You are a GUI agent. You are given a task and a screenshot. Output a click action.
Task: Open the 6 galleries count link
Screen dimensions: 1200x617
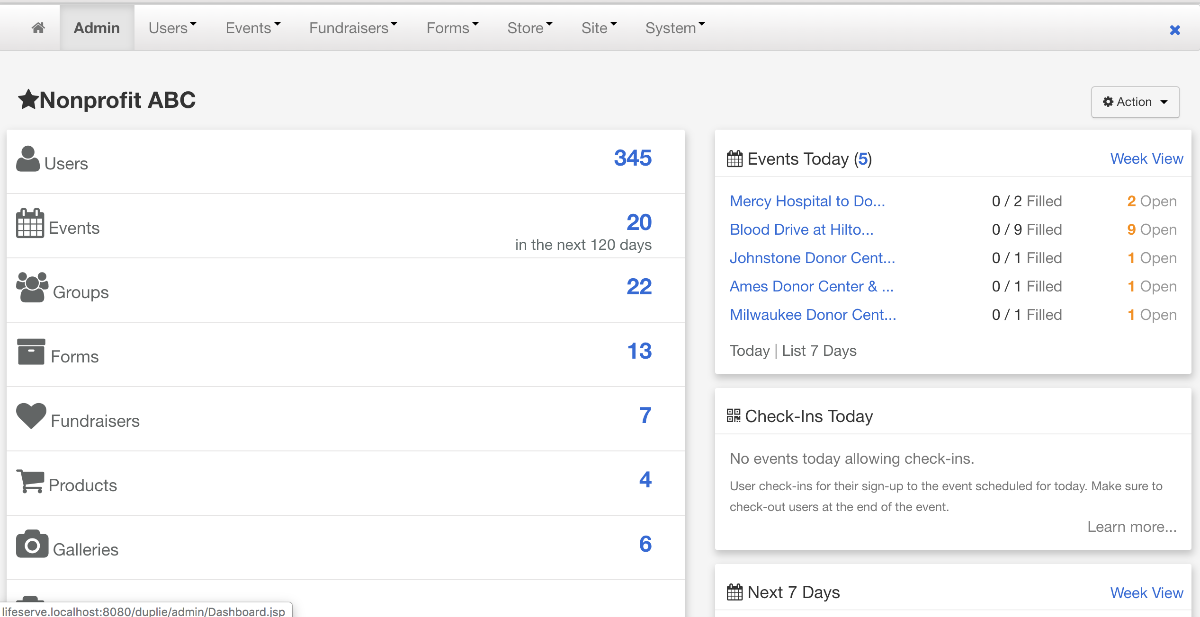(646, 544)
